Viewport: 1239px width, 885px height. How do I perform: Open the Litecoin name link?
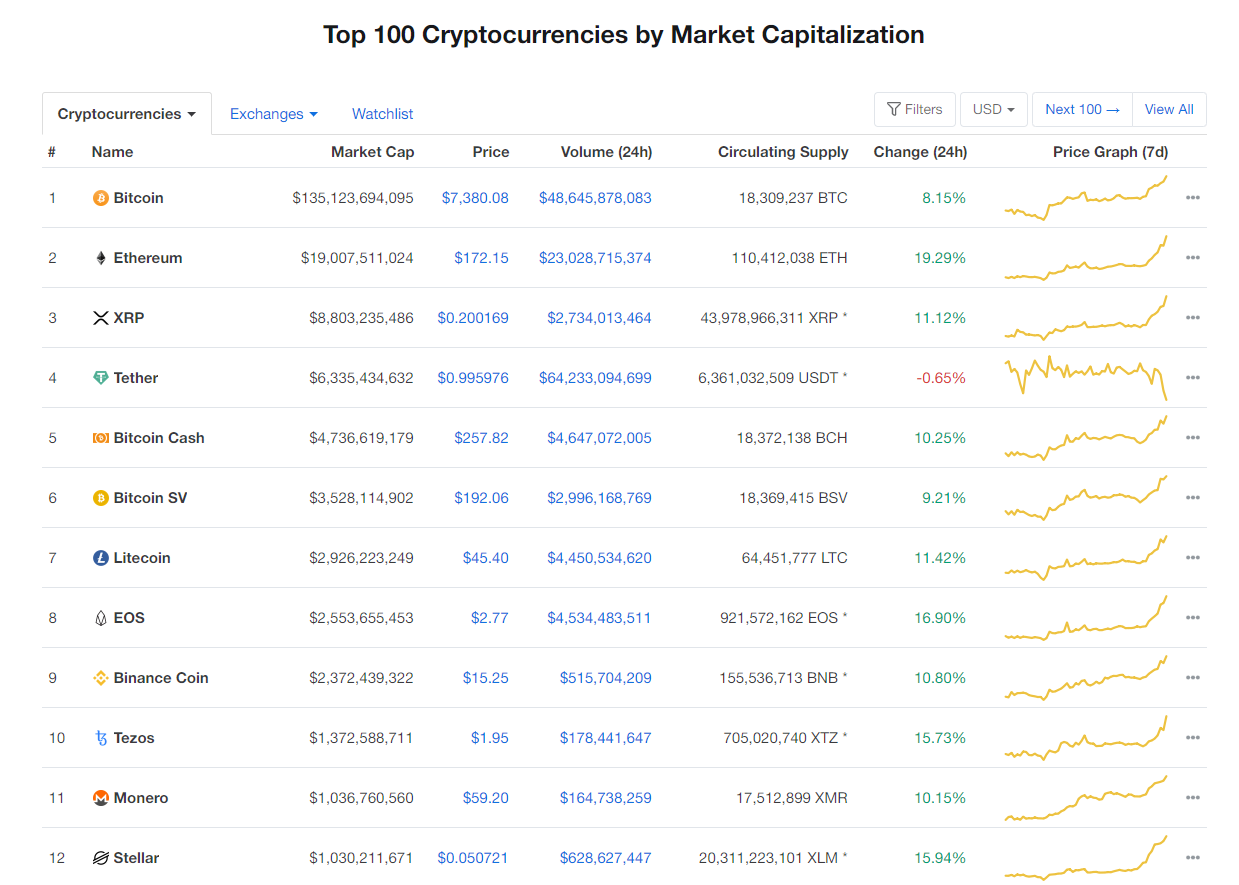click(x=142, y=558)
